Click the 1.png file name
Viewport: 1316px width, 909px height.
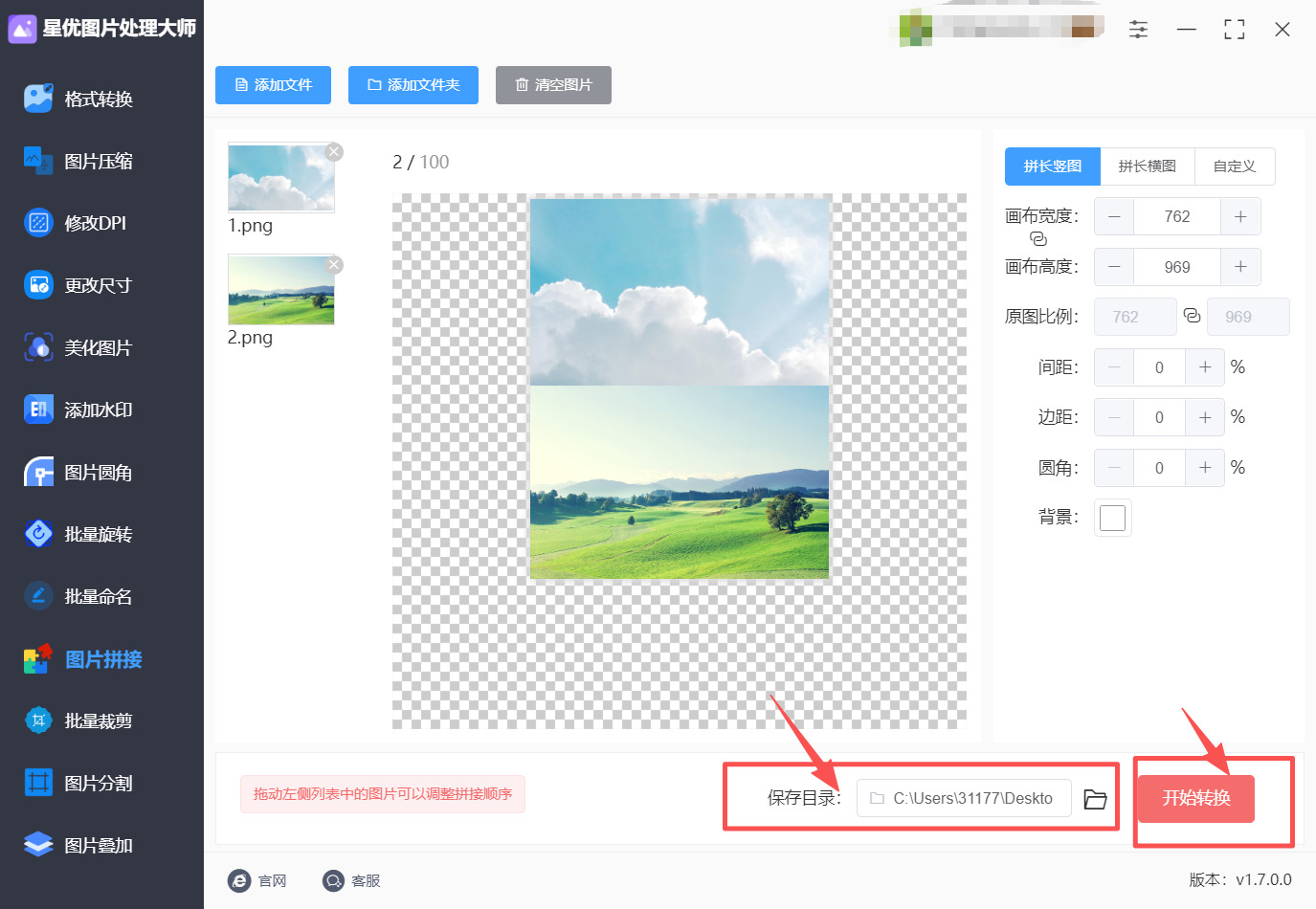(250, 226)
